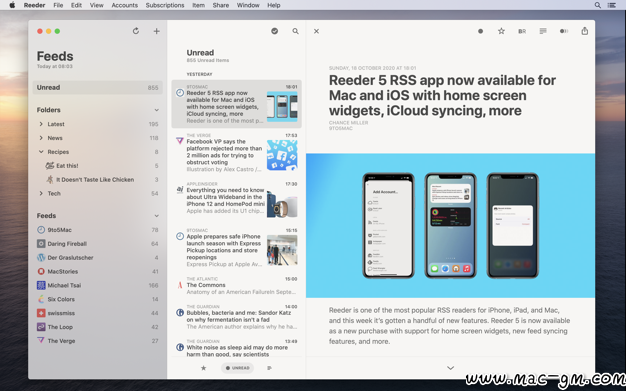The height and width of the screenshot is (391, 626).
Task: Share the article with share icon
Action: [584, 31]
